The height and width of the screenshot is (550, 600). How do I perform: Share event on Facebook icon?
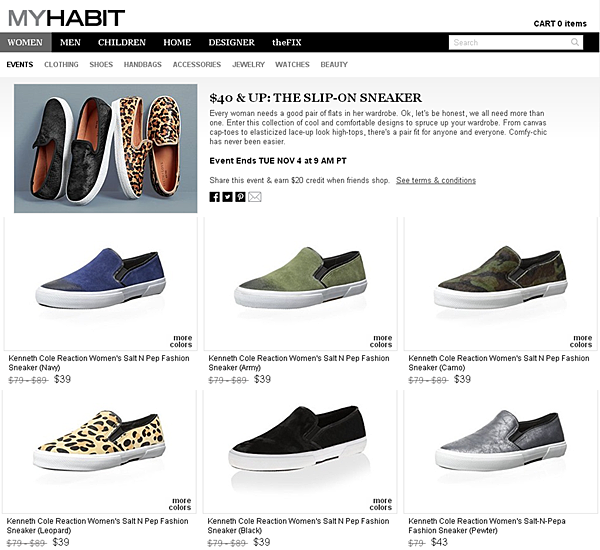(214, 197)
